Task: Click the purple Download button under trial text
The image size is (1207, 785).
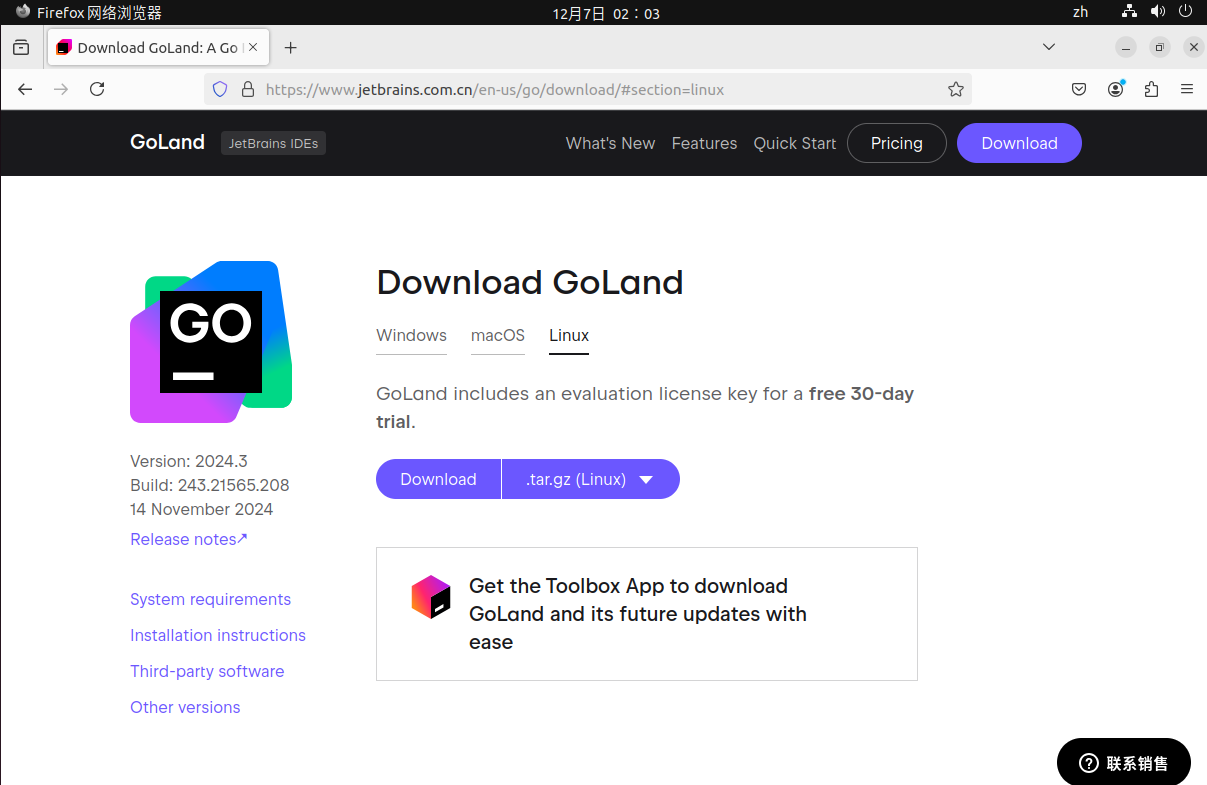Action: tap(438, 479)
